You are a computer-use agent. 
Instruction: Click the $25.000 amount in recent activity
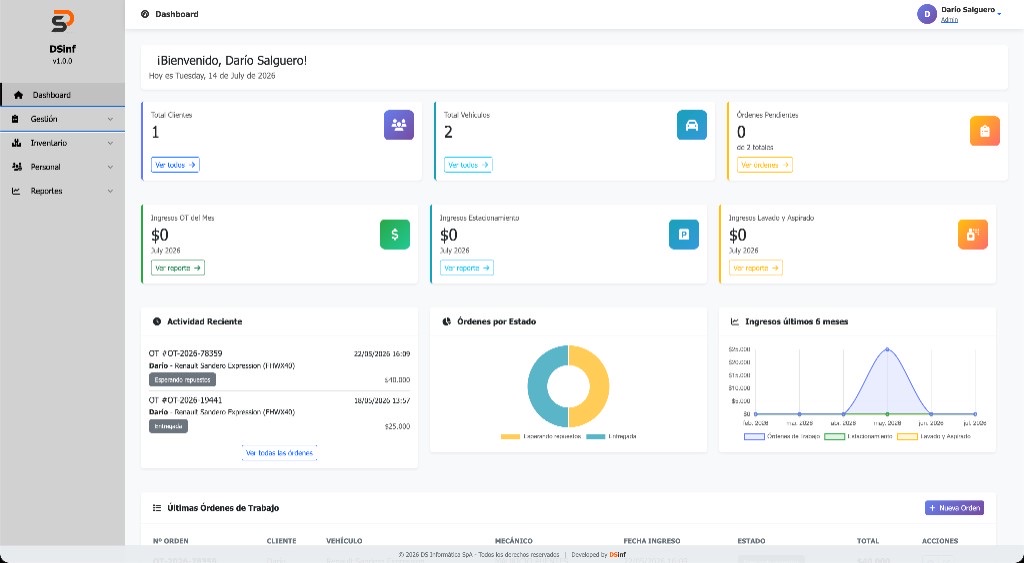(397, 426)
